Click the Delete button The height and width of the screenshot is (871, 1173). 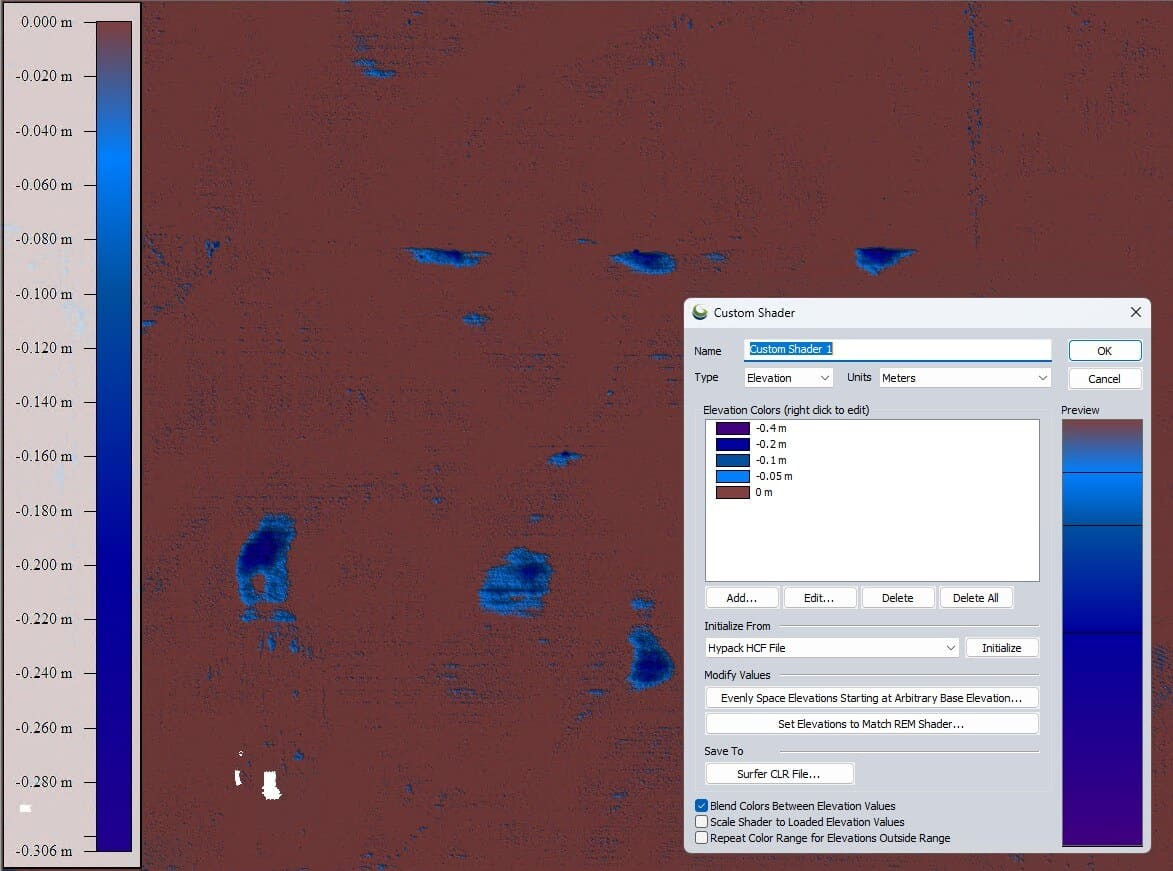(x=897, y=598)
